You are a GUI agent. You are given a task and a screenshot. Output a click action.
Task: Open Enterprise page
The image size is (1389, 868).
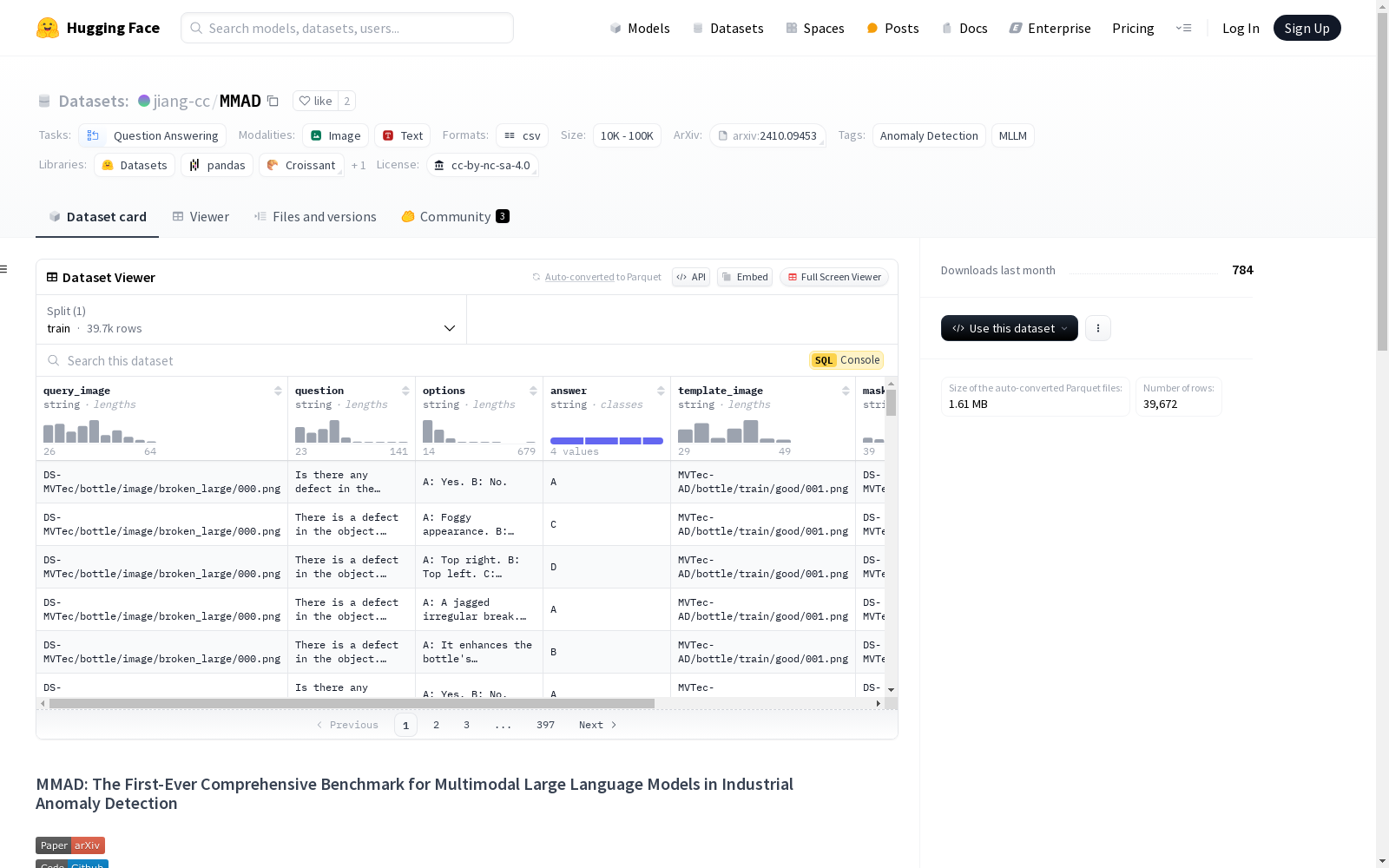(1050, 28)
